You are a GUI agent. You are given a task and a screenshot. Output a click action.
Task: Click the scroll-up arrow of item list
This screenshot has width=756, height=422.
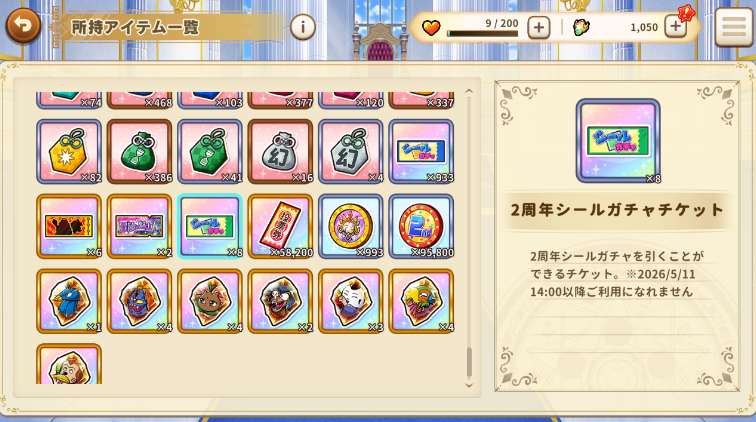pyautogui.click(x=469, y=91)
